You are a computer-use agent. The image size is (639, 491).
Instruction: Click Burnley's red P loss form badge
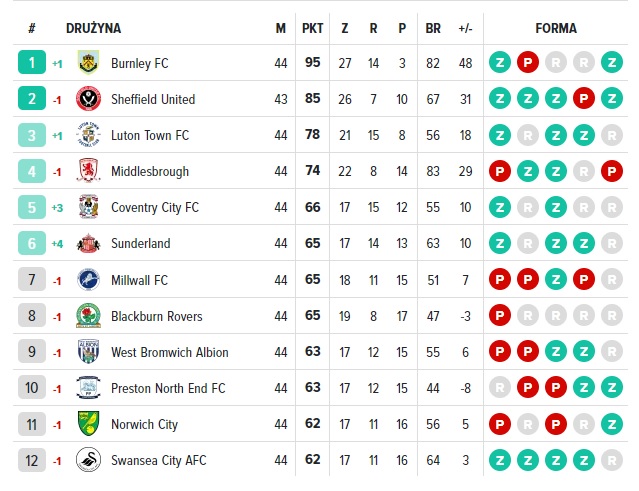528,62
